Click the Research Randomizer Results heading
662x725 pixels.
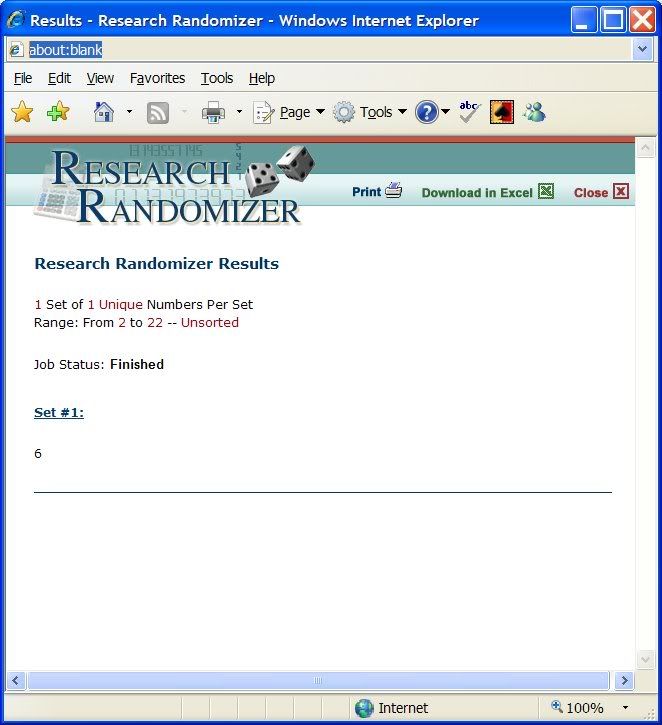(157, 264)
